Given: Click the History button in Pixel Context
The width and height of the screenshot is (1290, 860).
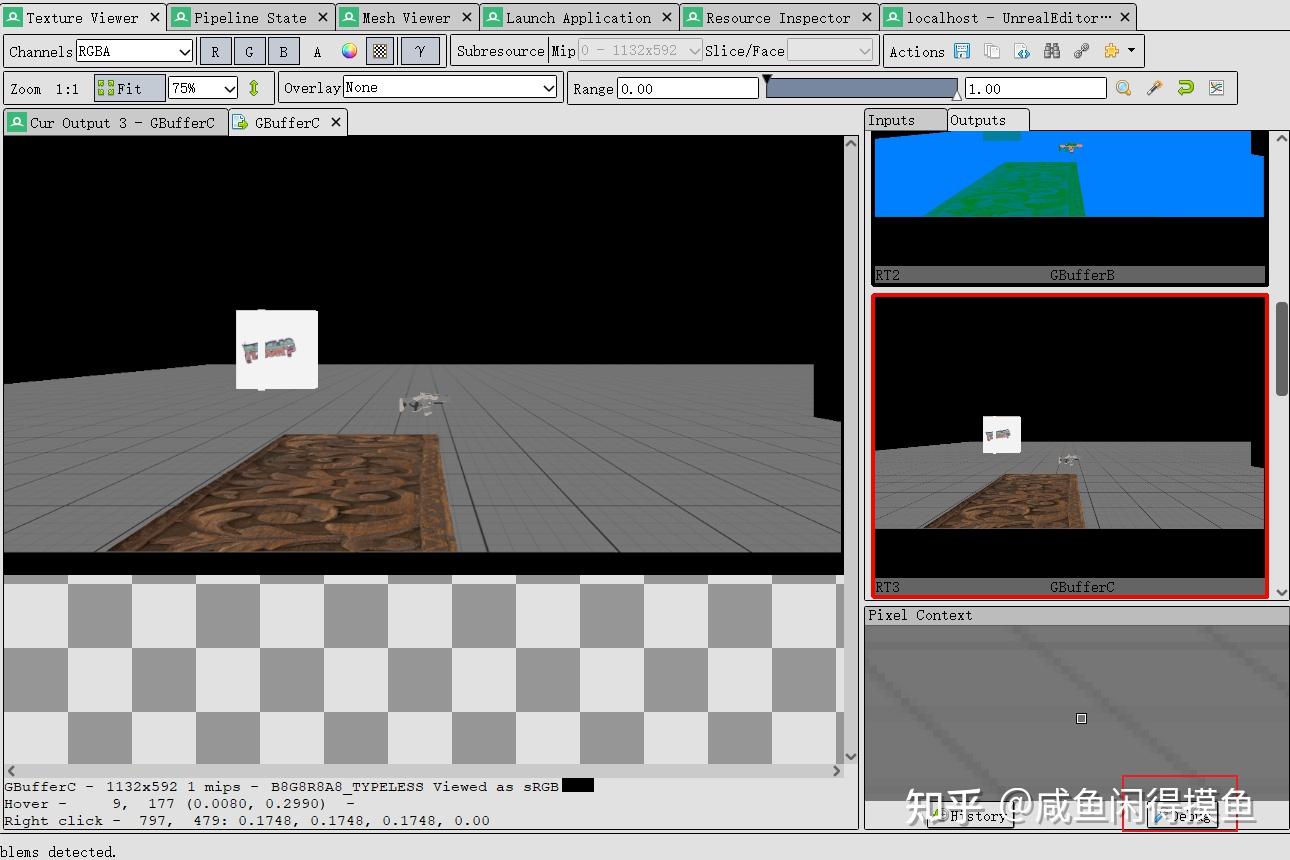Looking at the screenshot, I should point(970,816).
